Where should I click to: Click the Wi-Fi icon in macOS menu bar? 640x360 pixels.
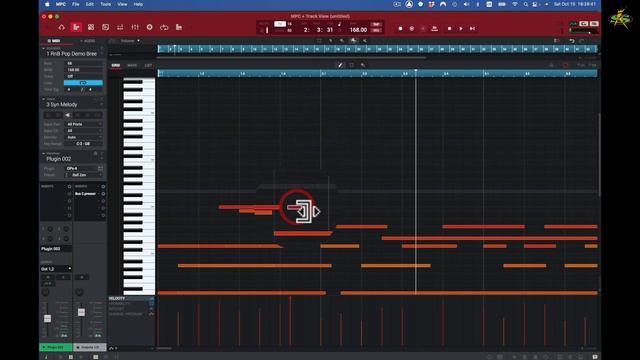515,4
